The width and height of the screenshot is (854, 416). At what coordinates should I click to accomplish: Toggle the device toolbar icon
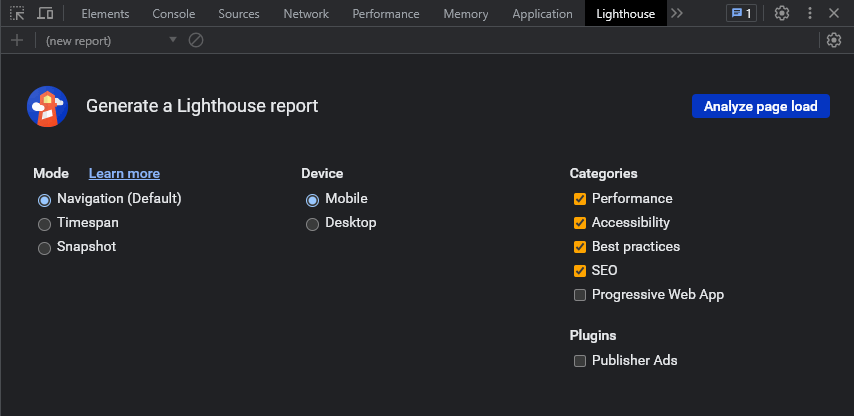click(x=45, y=14)
